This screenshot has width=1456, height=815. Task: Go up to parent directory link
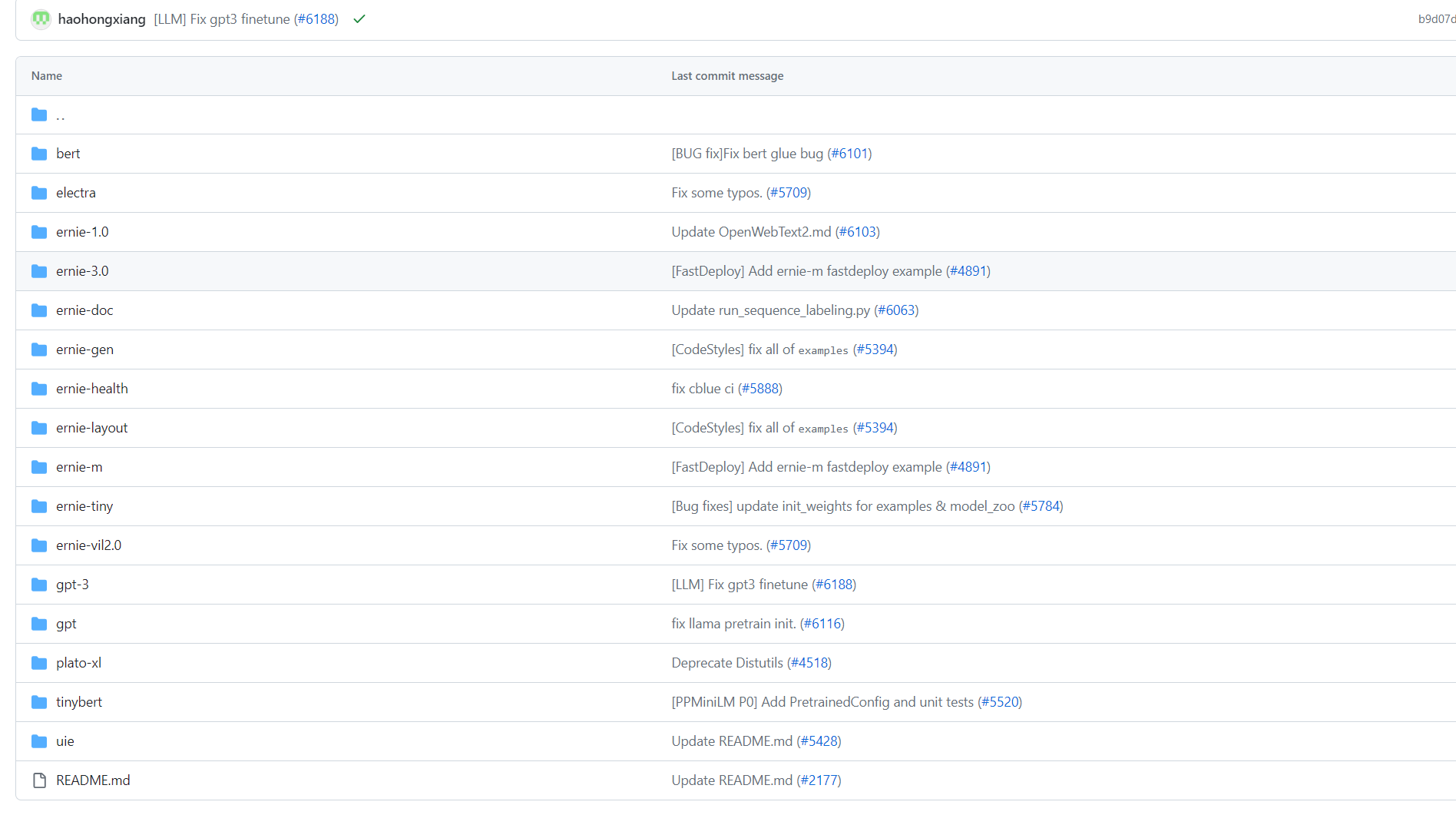(x=61, y=115)
